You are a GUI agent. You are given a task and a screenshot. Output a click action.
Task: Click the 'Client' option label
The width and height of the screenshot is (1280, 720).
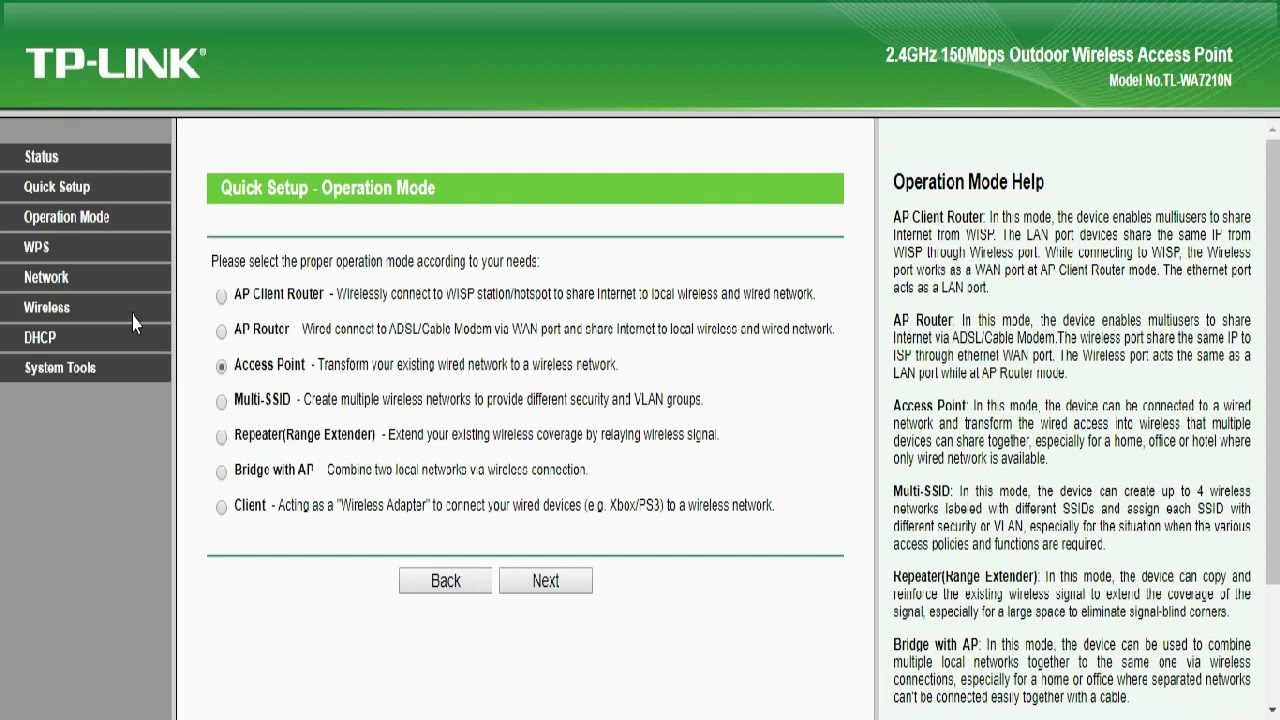tap(250, 505)
